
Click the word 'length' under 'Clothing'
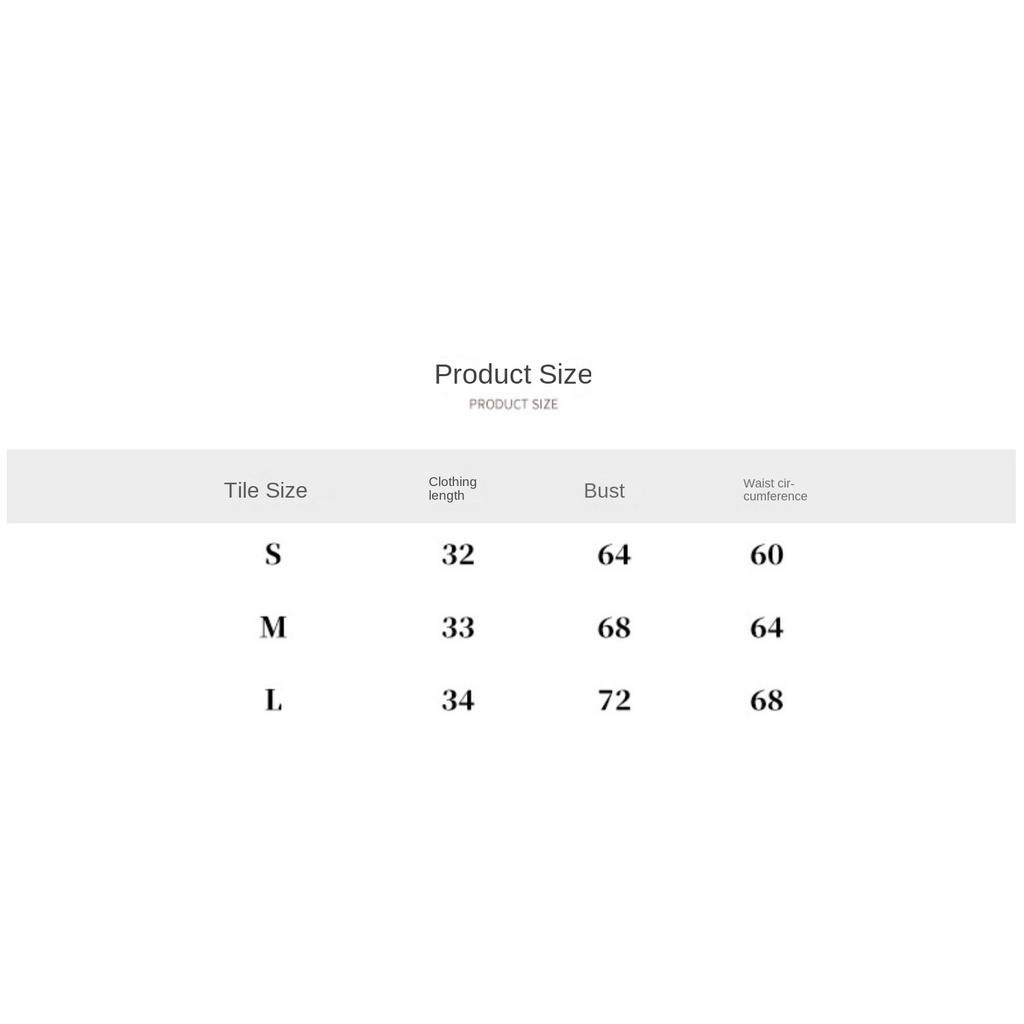coord(446,496)
